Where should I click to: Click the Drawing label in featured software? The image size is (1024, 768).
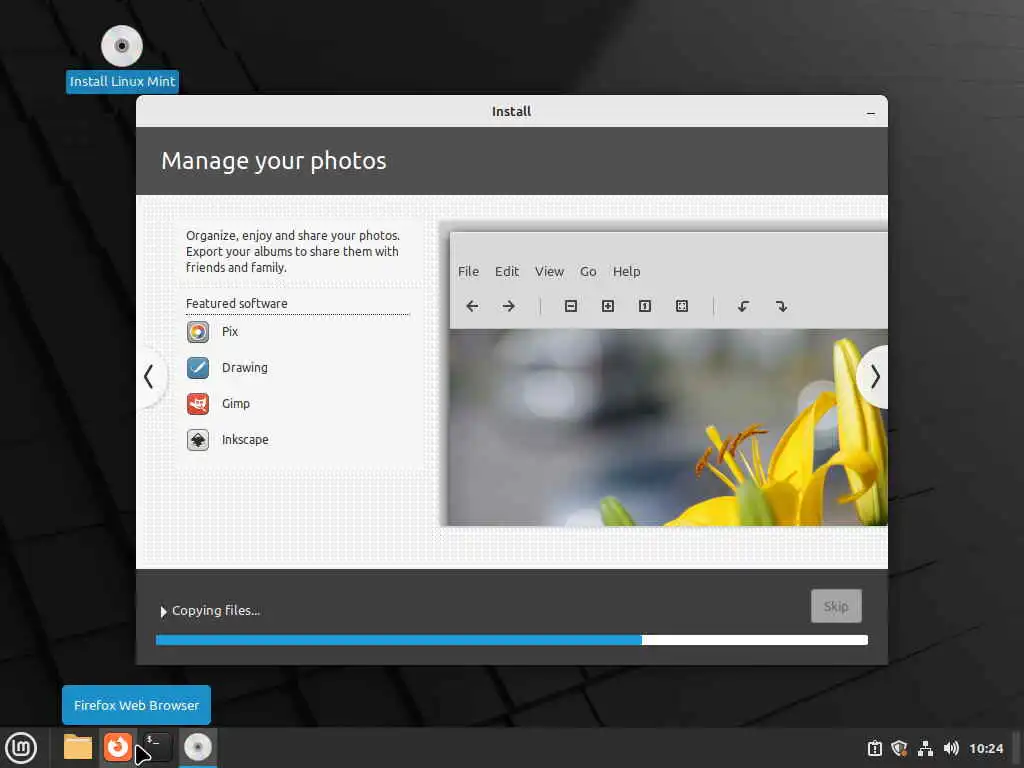tap(245, 368)
